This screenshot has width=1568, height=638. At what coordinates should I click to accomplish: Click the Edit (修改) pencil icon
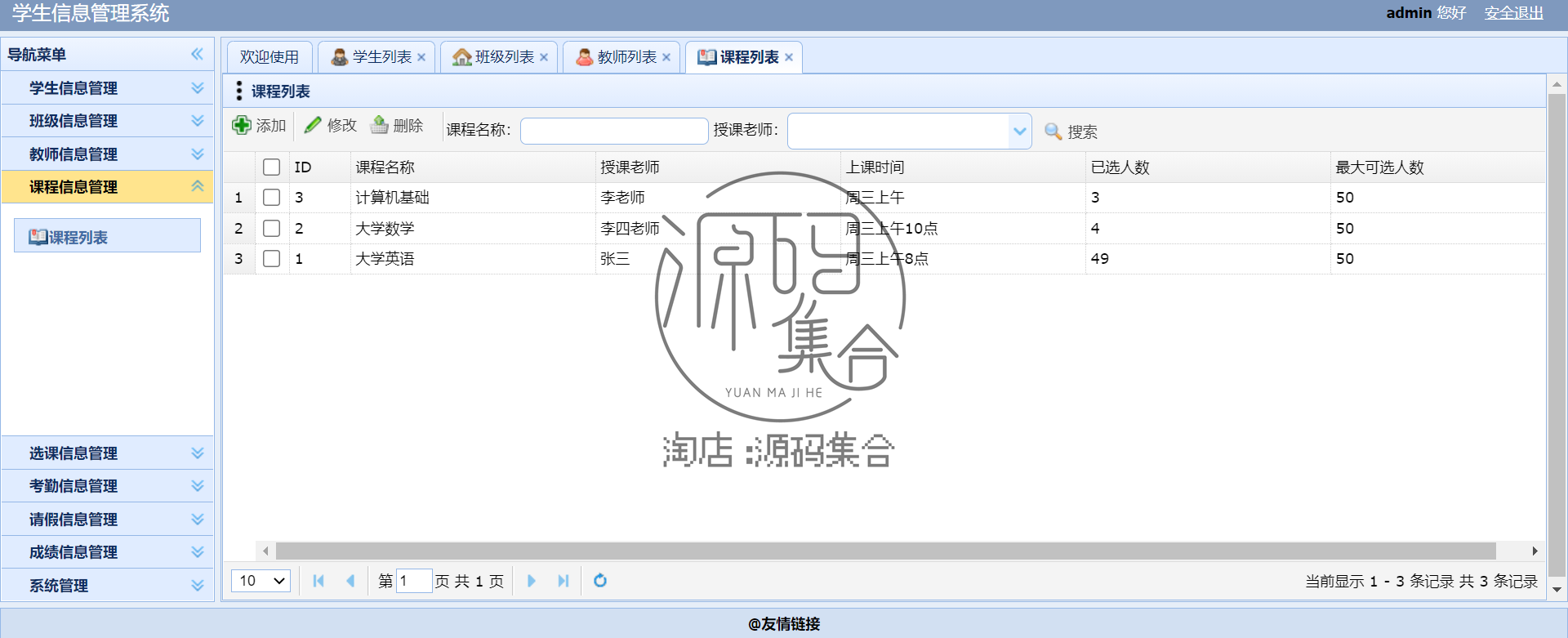point(313,125)
